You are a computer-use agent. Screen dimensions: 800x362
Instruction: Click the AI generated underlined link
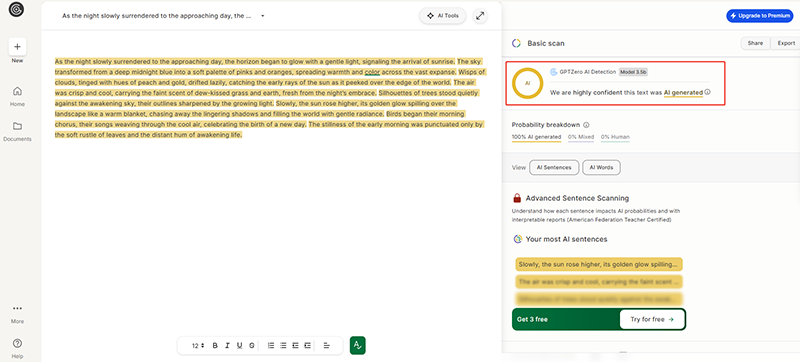(x=683, y=93)
